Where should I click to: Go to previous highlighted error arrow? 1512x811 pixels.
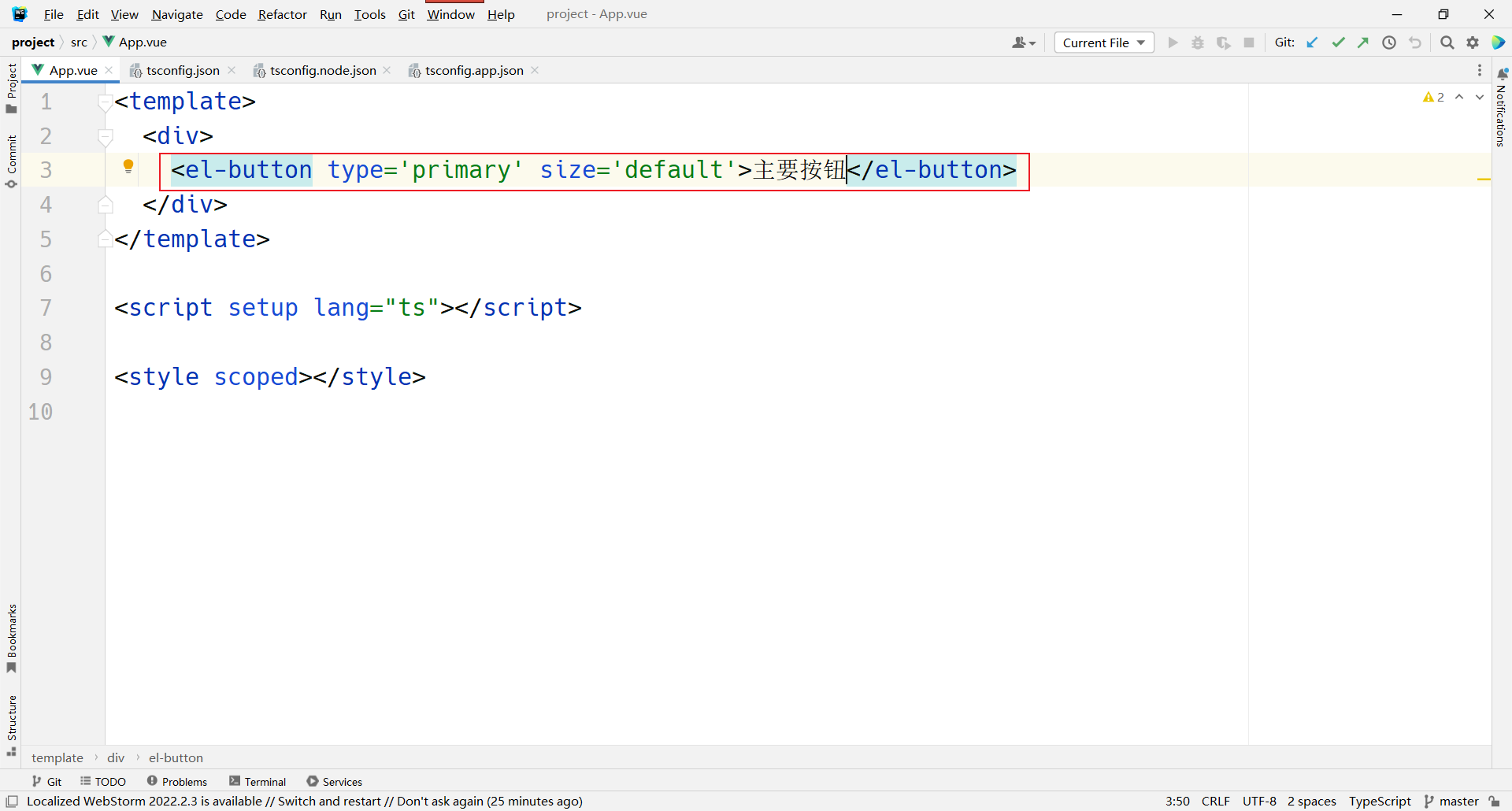[1459, 97]
